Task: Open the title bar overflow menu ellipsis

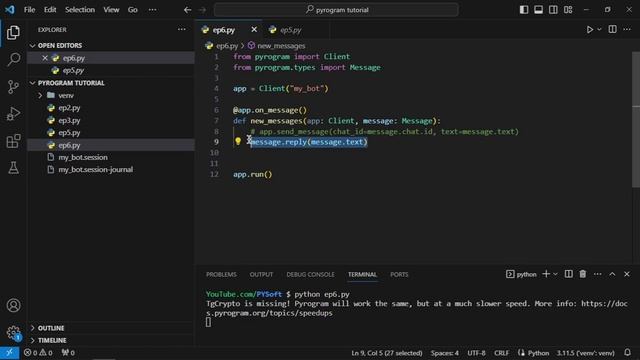Action: (152, 10)
